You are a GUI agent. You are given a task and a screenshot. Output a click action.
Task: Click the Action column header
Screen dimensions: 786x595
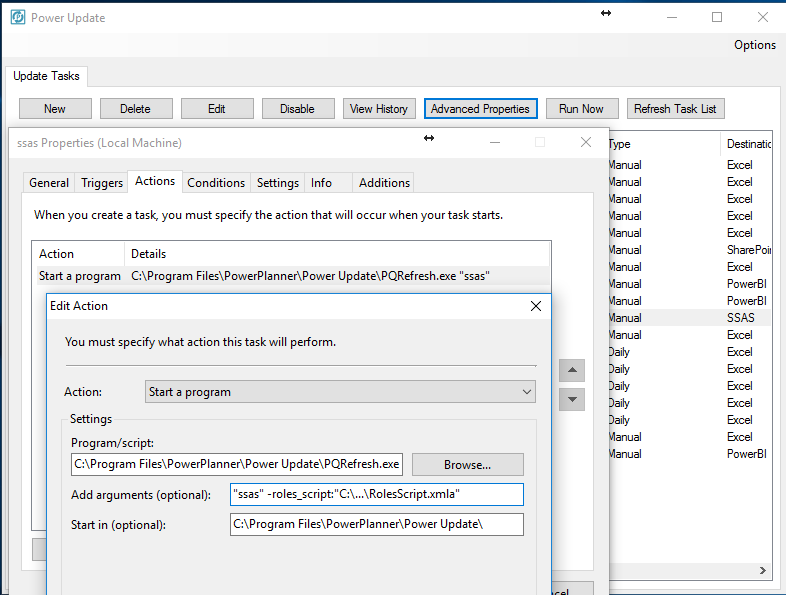click(x=79, y=254)
